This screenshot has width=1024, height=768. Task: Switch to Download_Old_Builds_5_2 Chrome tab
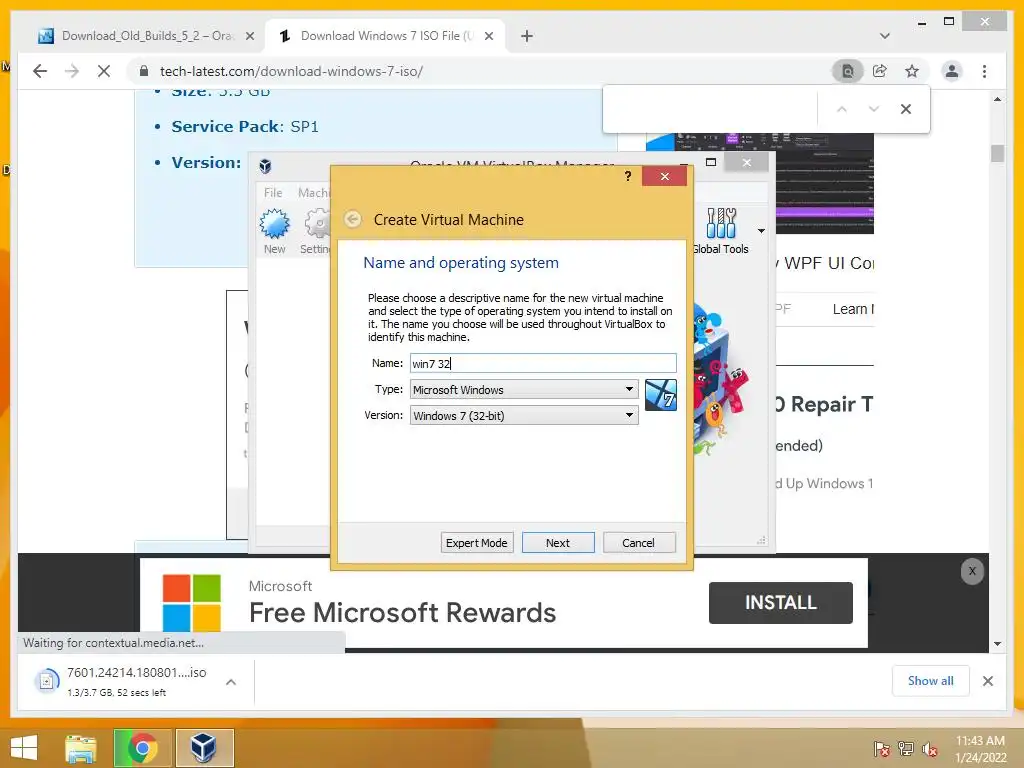click(147, 36)
